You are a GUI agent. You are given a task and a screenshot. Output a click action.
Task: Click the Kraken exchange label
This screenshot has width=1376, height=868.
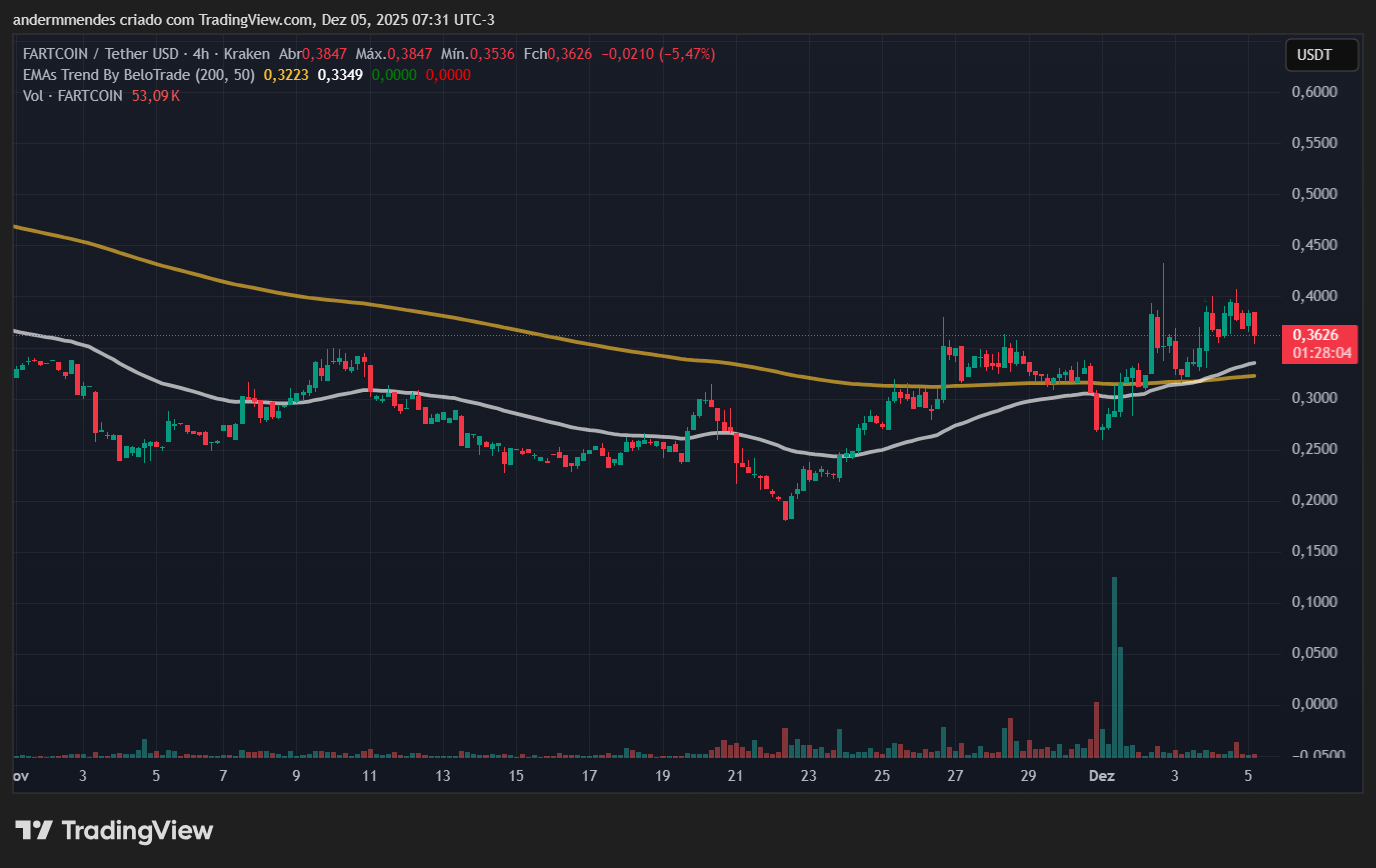click(x=246, y=54)
